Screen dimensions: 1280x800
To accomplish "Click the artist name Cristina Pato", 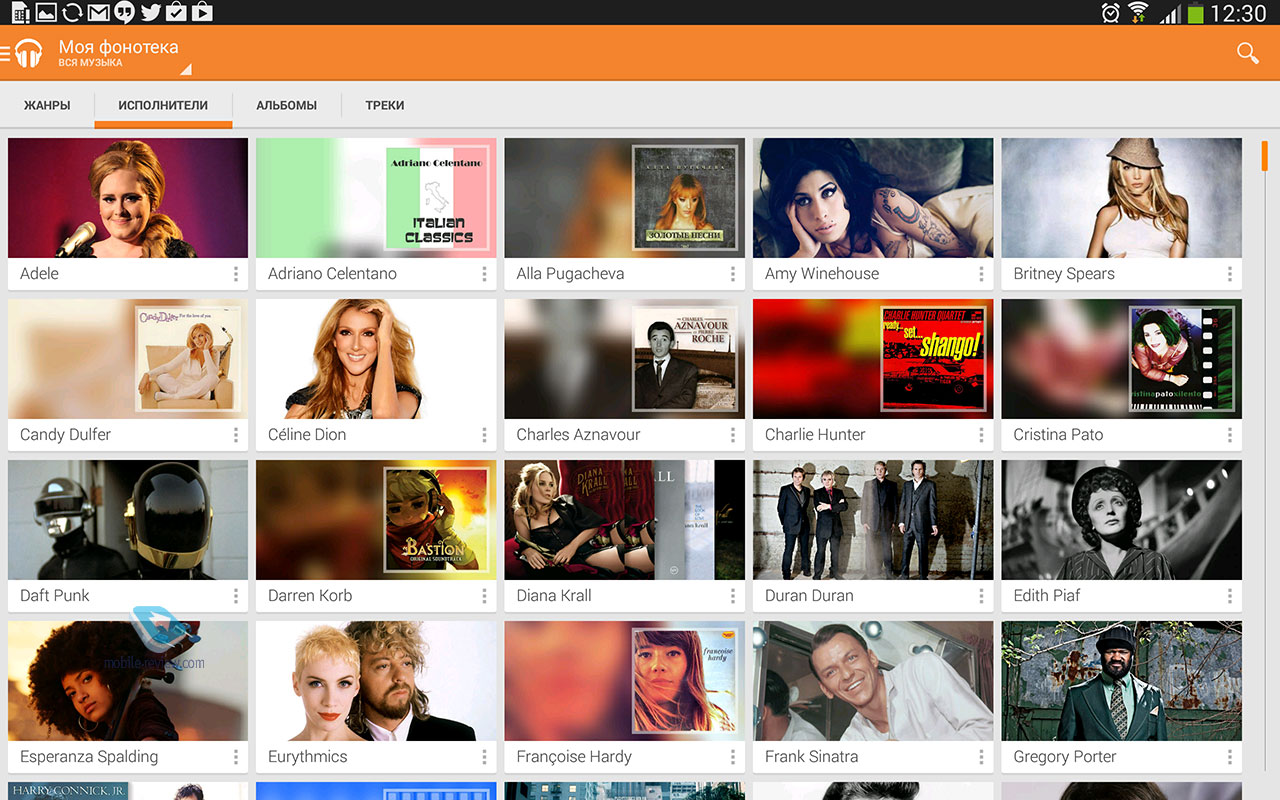I will click(x=1058, y=435).
